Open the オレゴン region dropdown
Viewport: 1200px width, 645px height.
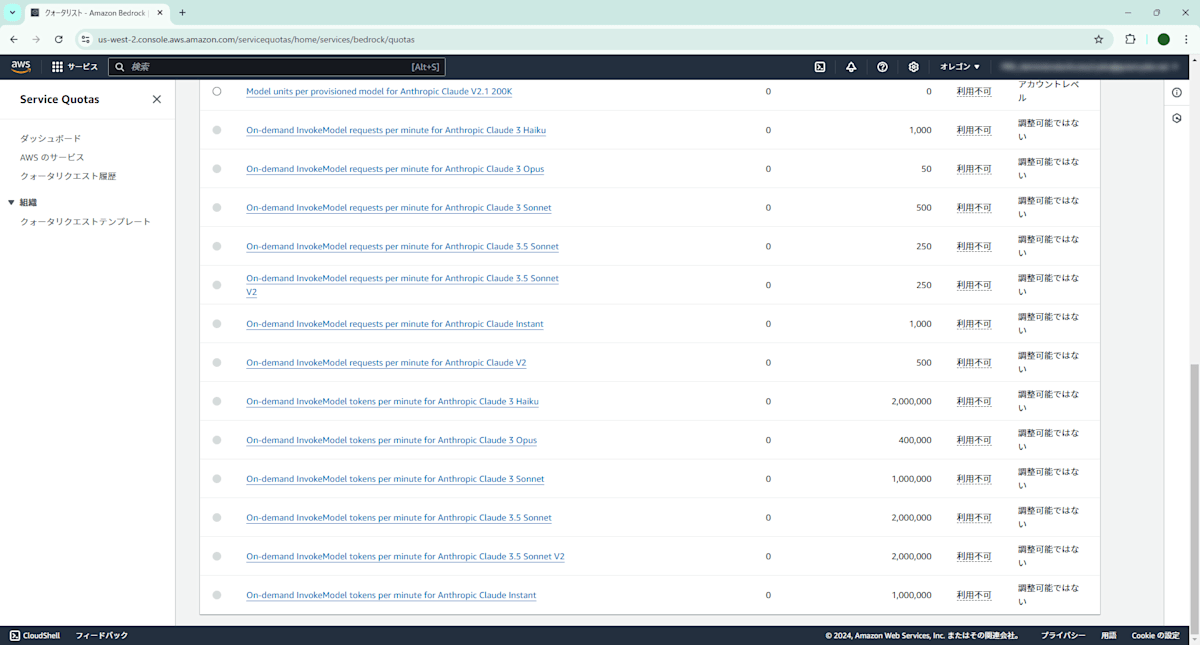click(x=960, y=67)
